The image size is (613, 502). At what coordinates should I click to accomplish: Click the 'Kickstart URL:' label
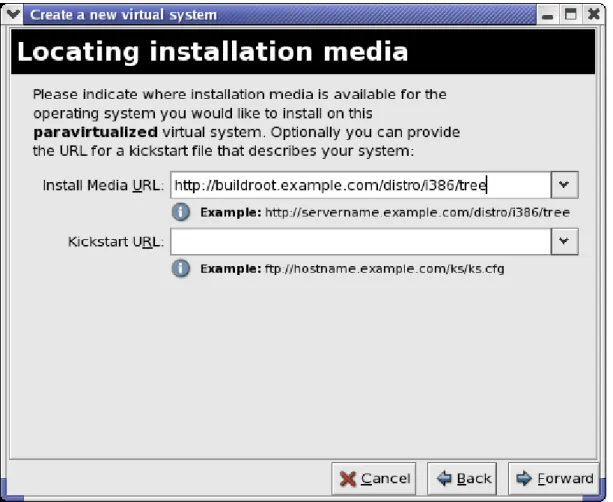click(x=116, y=242)
